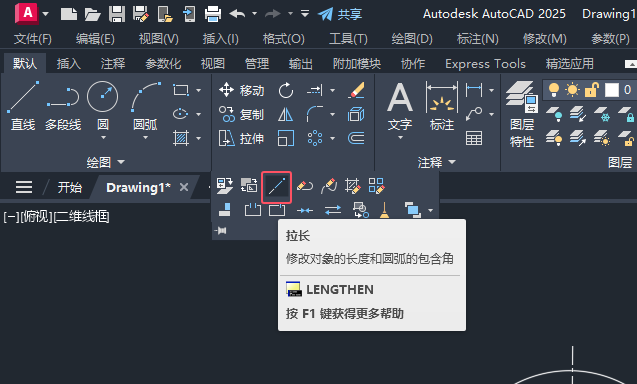This screenshot has height=384, width=637.
Task: Click the rectangle draw tool icon
Action: 181,90
